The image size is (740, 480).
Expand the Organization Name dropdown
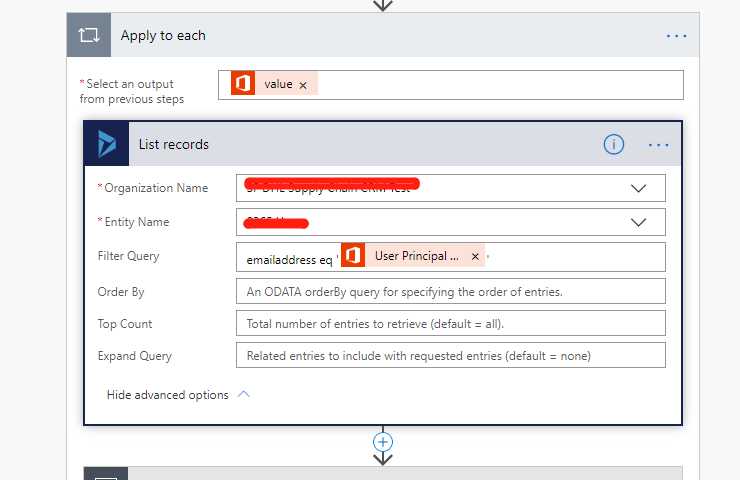pyautogui.click(x=639, y=188)
